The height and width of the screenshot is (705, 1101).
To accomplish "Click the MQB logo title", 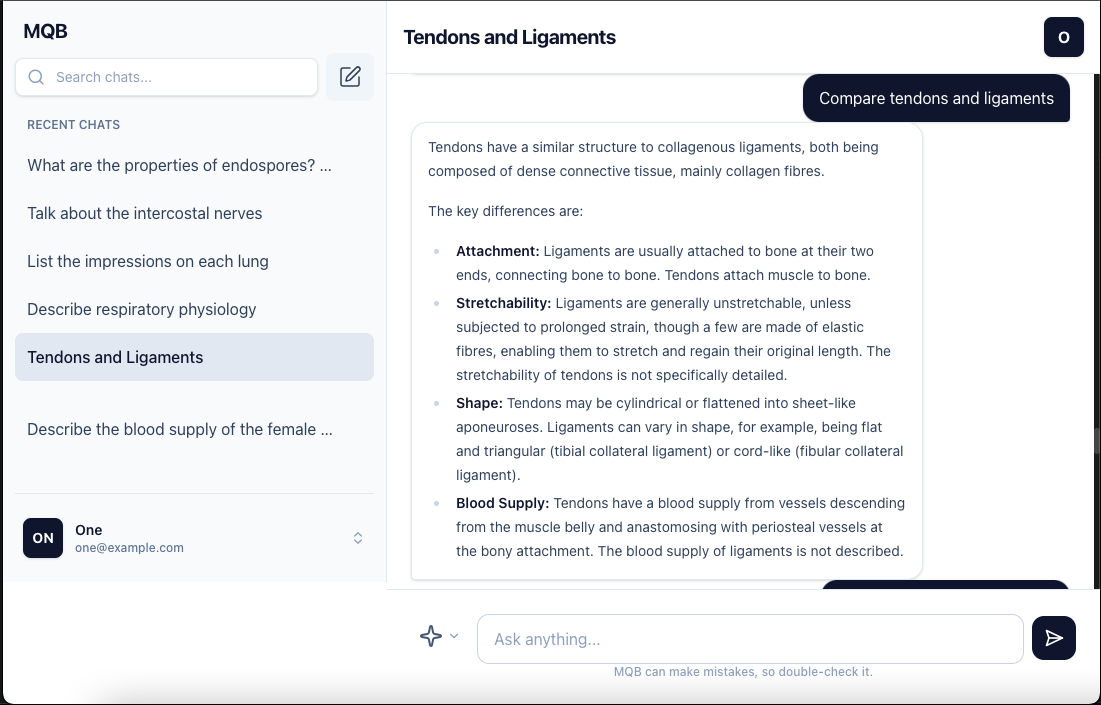I will click(x=46, y=31).
